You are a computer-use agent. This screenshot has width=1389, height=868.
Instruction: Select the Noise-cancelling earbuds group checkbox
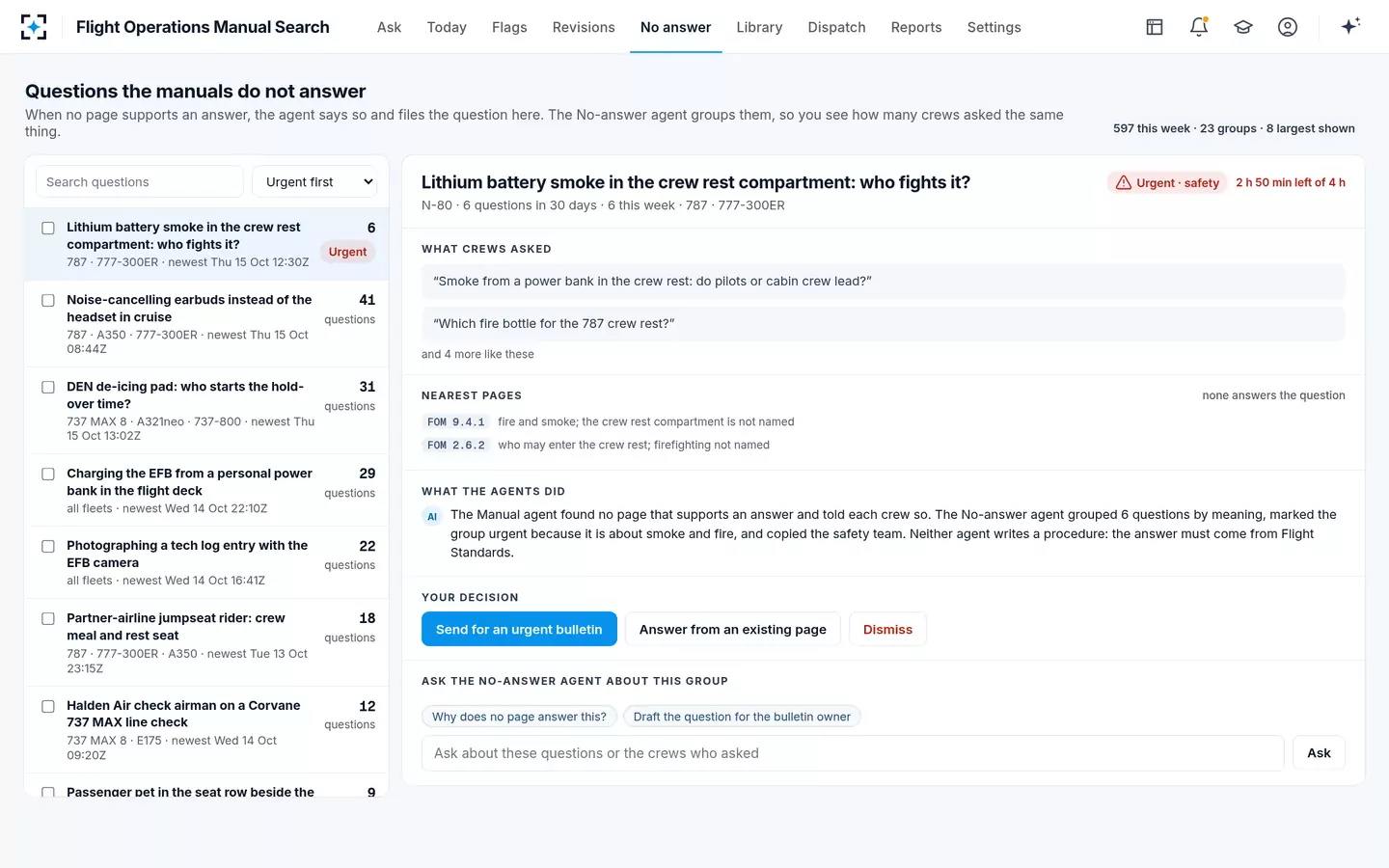[x=48, y=300]
